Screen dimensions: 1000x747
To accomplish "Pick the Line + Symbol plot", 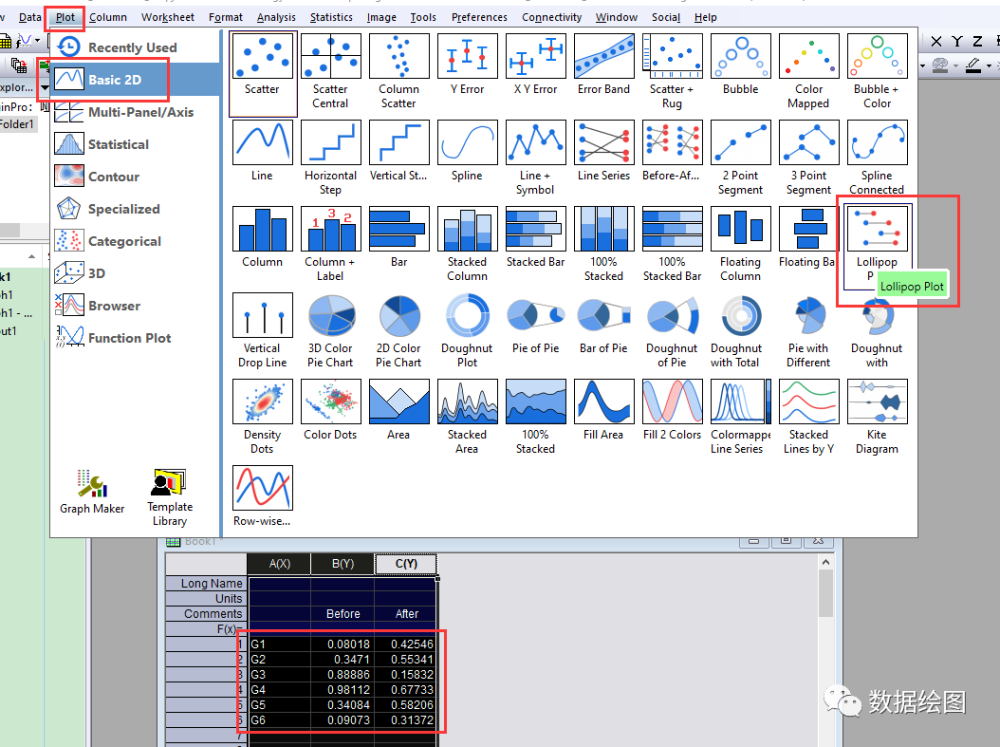I will pos(535,142).
